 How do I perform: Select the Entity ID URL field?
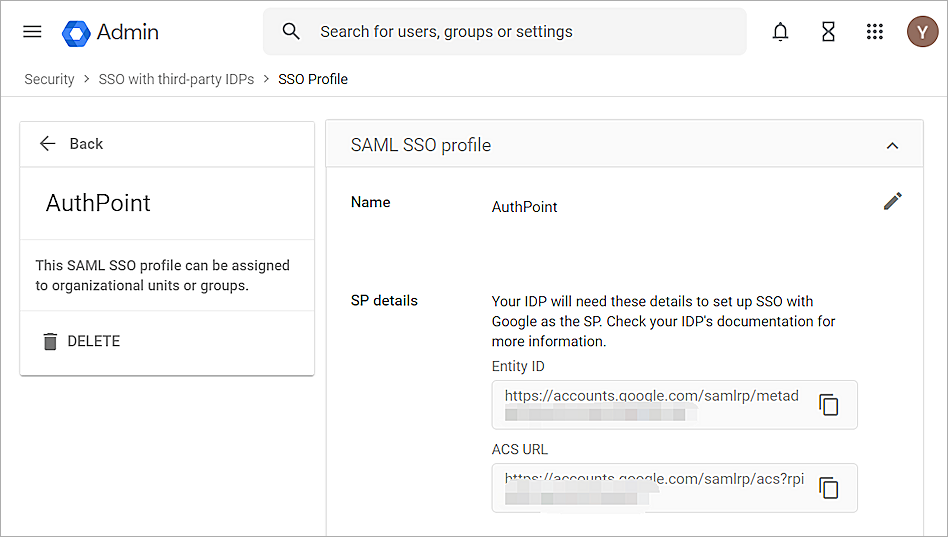(652, 404)
